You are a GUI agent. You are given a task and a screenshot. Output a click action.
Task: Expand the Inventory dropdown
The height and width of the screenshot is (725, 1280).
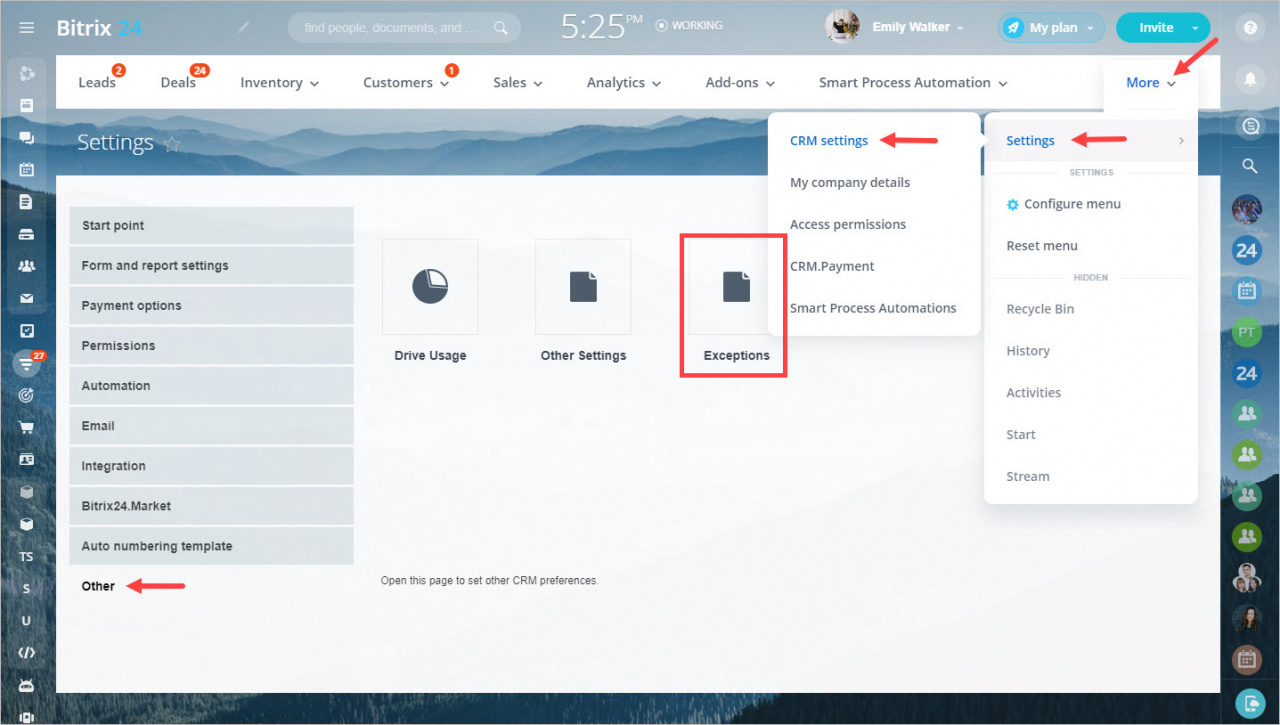pos(279,83)
